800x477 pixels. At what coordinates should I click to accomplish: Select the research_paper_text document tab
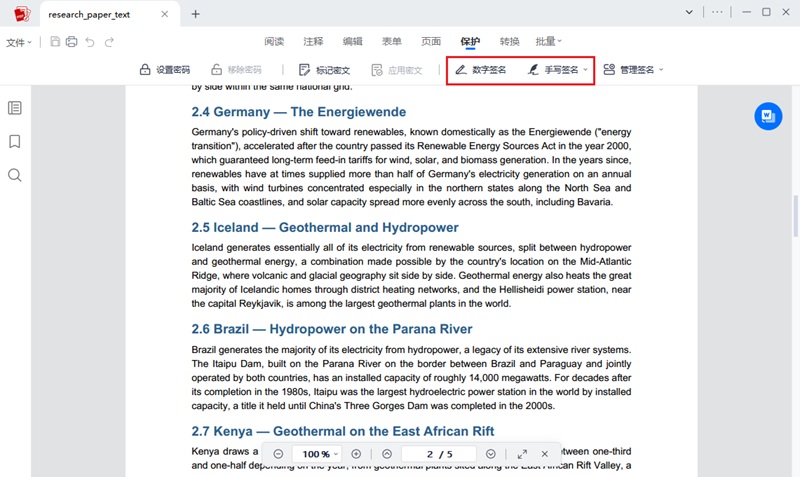110,14
